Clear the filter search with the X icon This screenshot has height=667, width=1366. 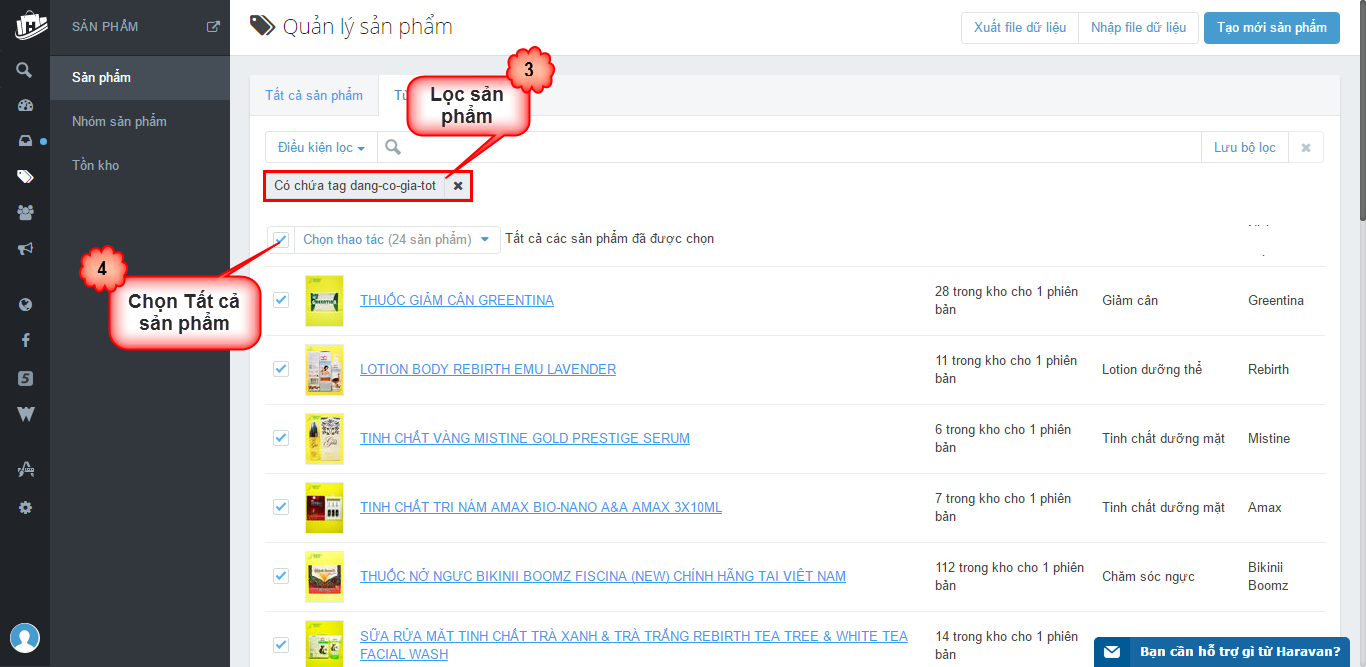click(x=1306, y=147)
